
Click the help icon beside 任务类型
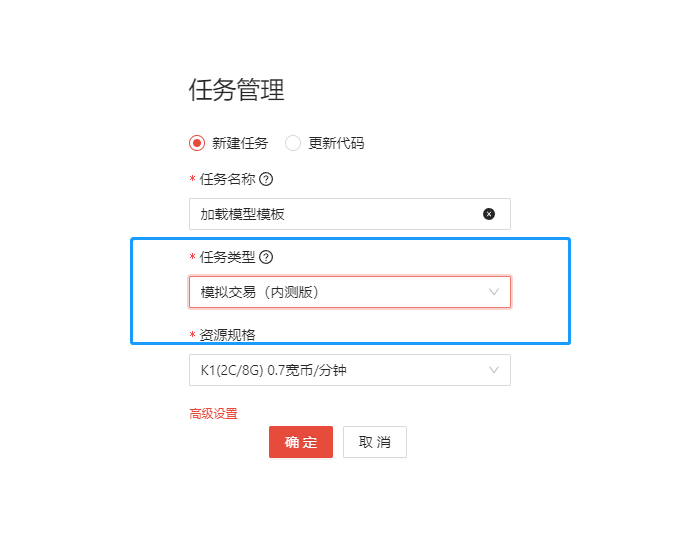coord(266,257)
